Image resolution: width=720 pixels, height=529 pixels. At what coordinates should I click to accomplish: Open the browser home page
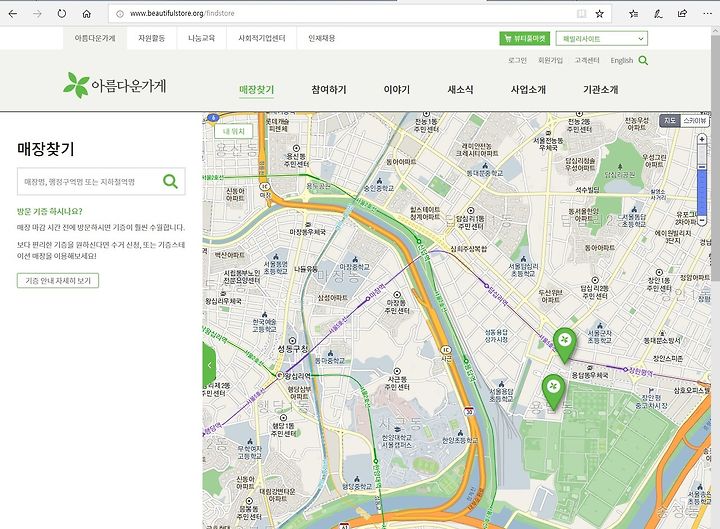(86, 14)
